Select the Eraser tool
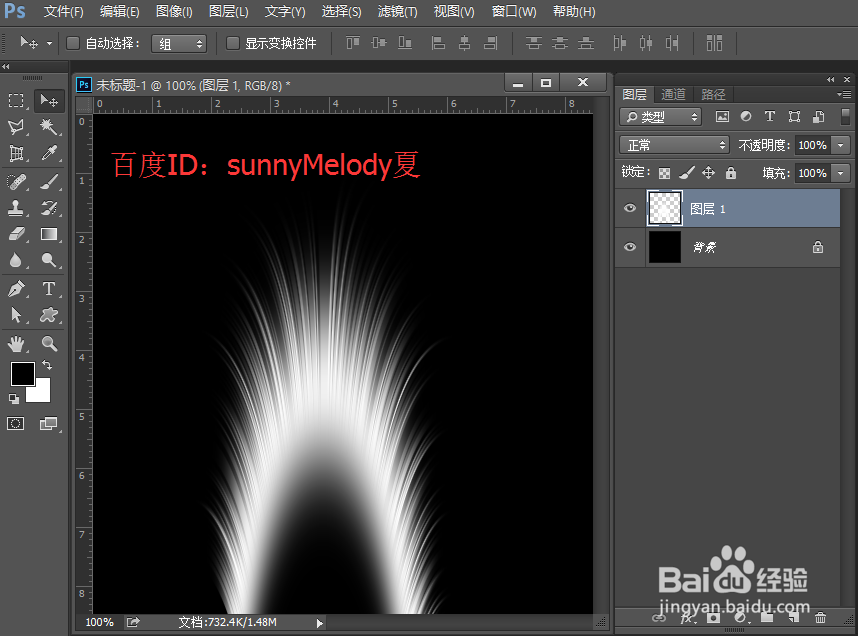Screen dimensions: 858x636 coord(16,234)
